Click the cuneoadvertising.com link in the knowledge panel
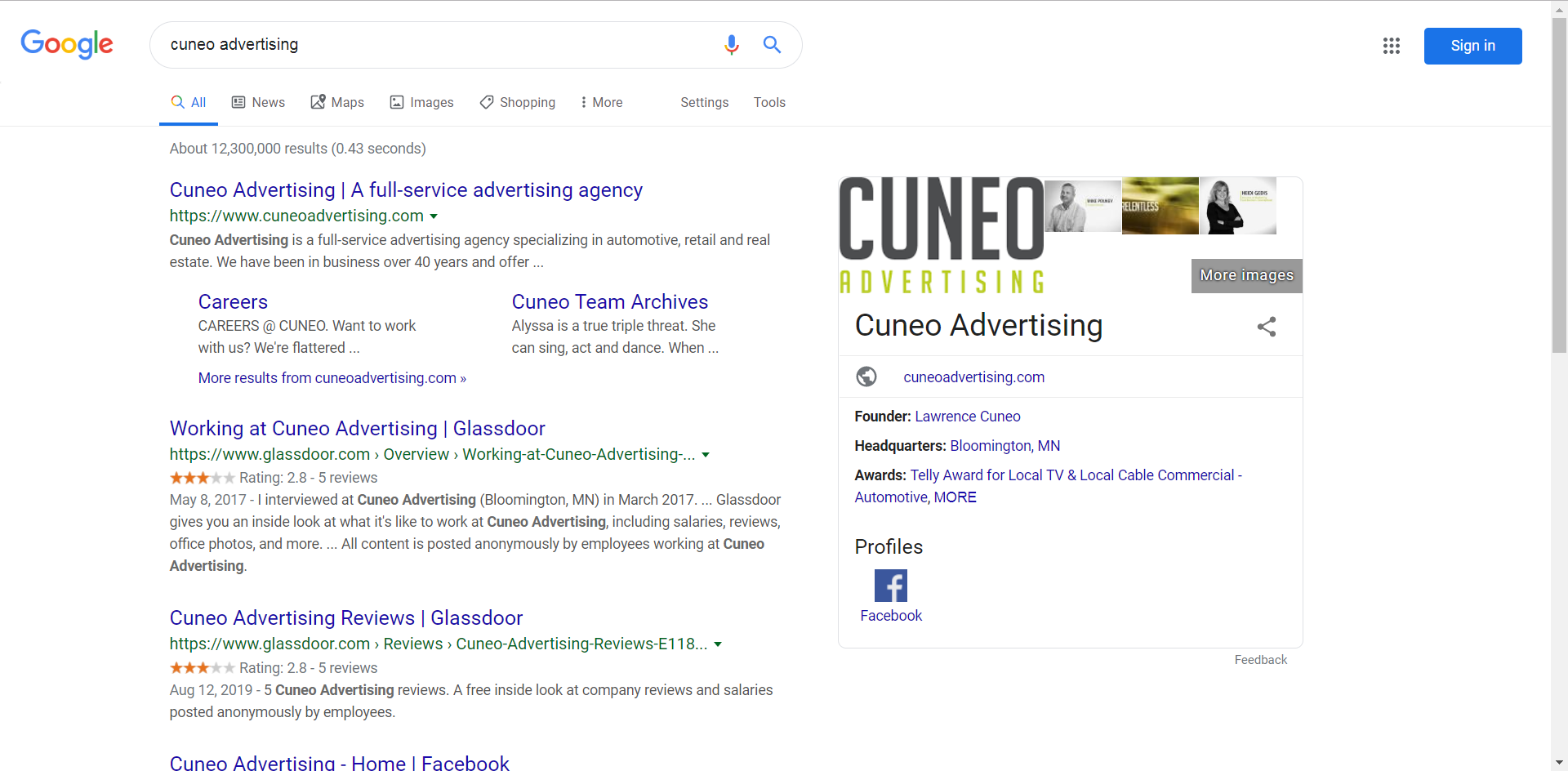The width and height of the screenshot is (1568, 771). pyautogui.click(x=974, y=377)
